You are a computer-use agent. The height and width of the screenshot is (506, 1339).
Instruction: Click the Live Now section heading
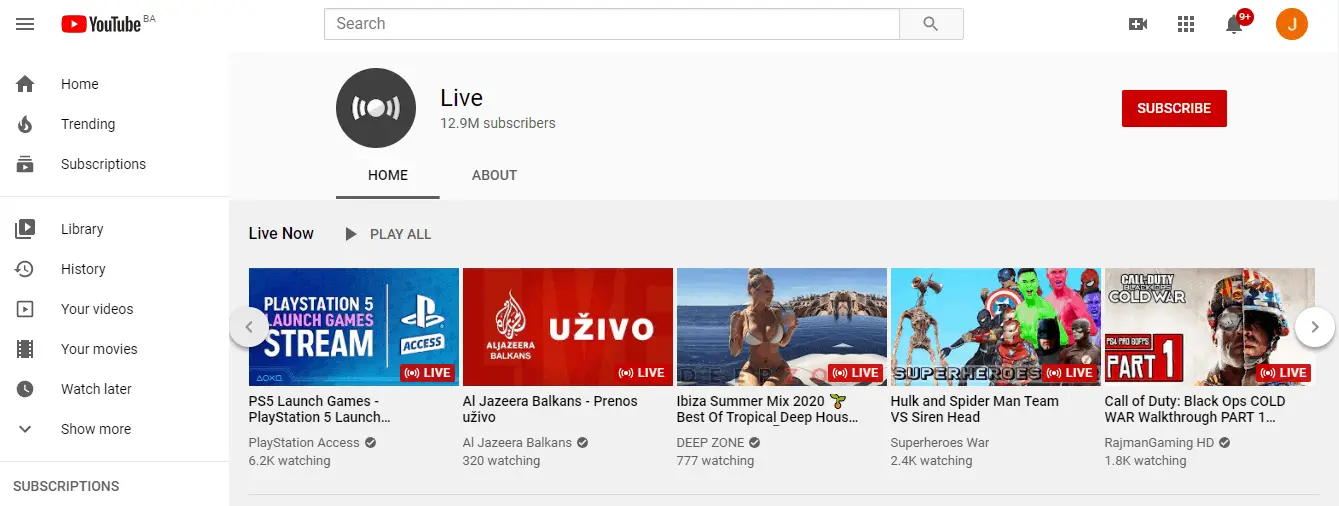pyautogui.click(x=281, y=234)
